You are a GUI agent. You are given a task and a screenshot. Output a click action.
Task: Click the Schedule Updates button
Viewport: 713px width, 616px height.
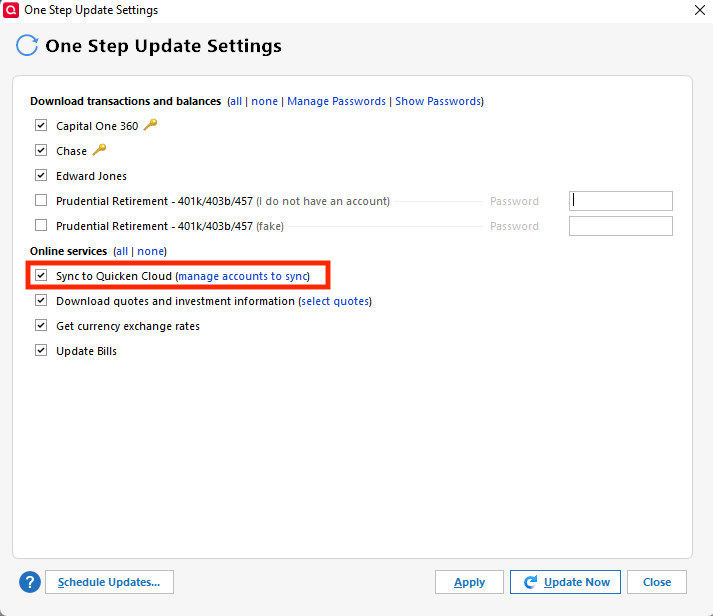pos(109,582)
